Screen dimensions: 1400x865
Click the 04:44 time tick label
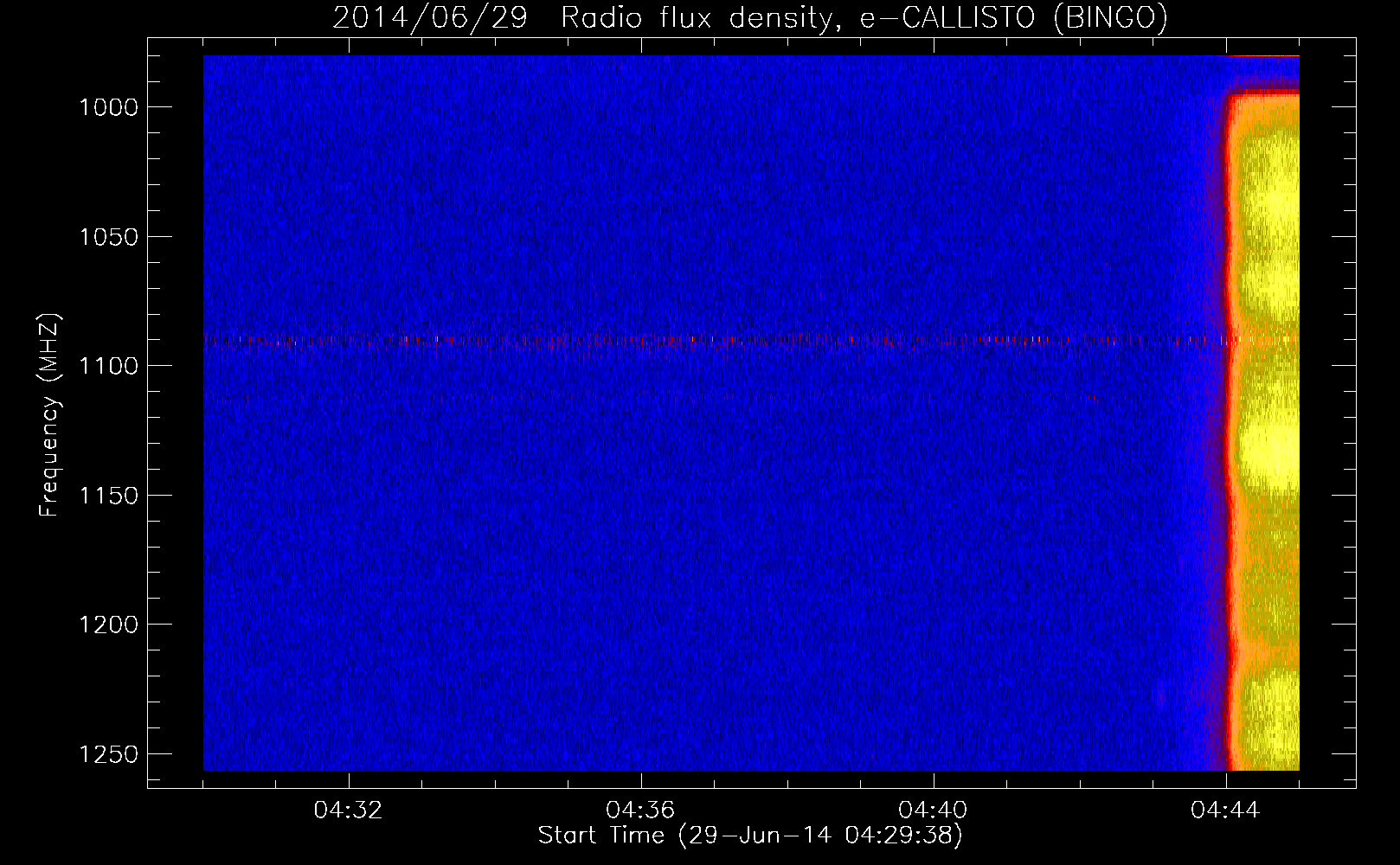click(x=1226, y=811)
